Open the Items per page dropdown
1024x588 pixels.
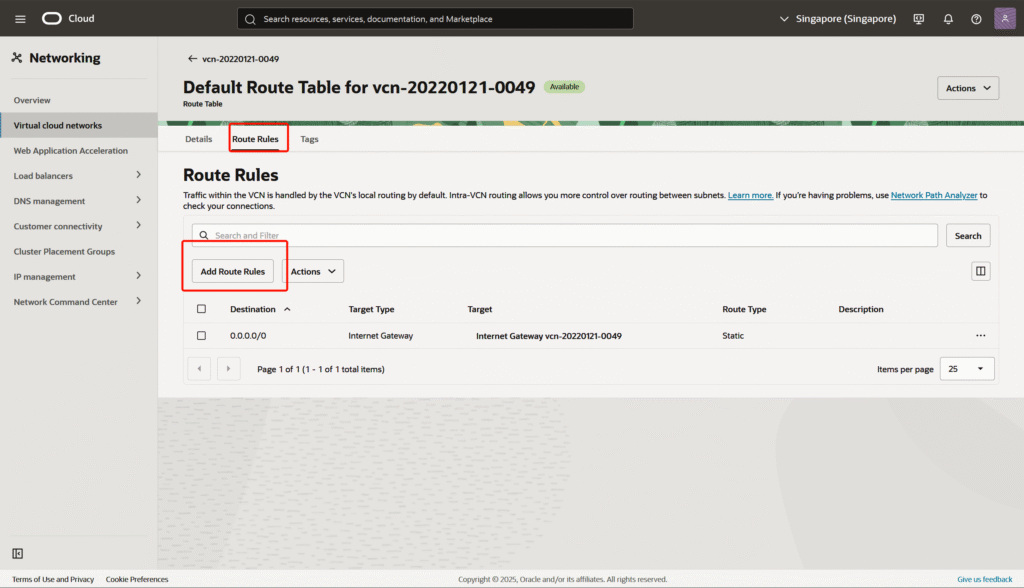[967, 369]
